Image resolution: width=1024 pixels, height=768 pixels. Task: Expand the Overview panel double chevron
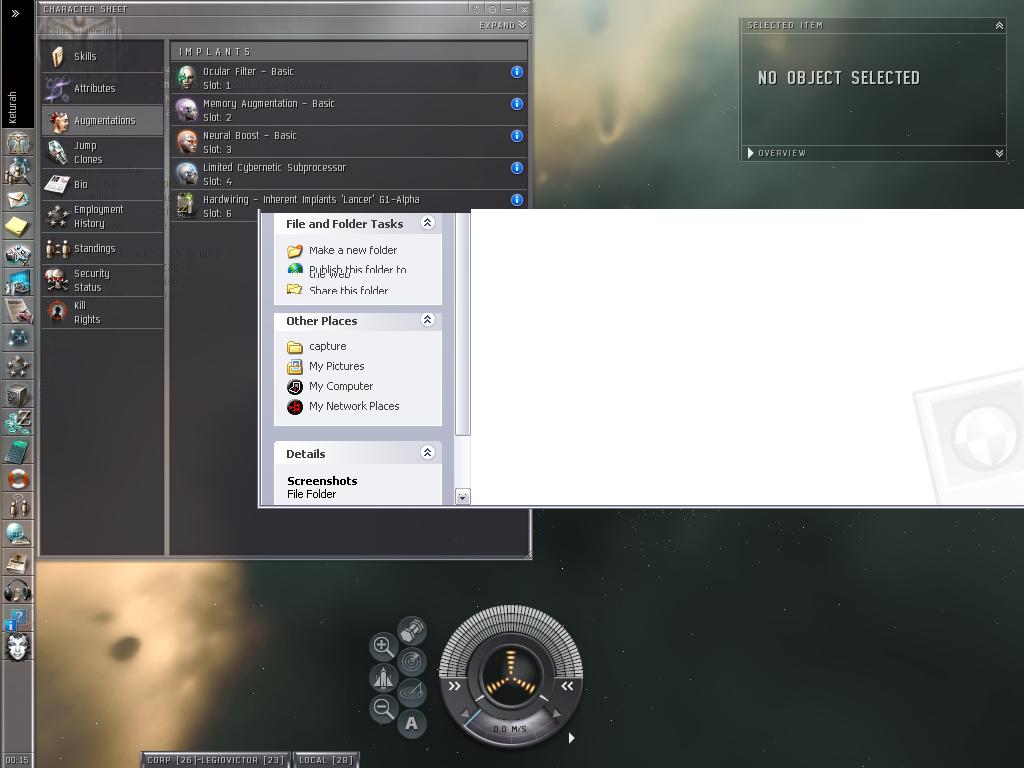click(x=999, y=153)
